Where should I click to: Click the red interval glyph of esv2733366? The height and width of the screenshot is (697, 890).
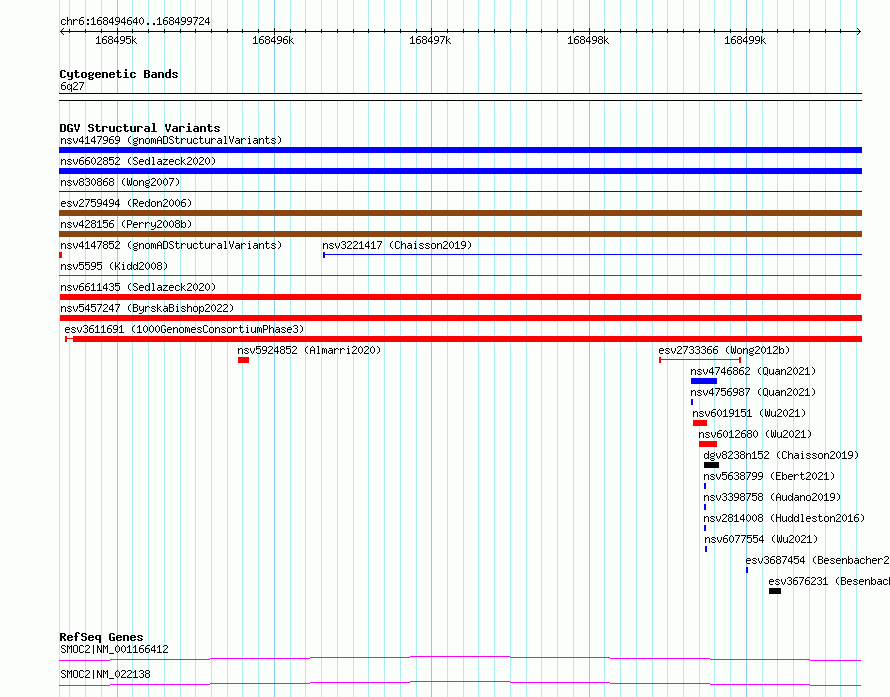700,360
